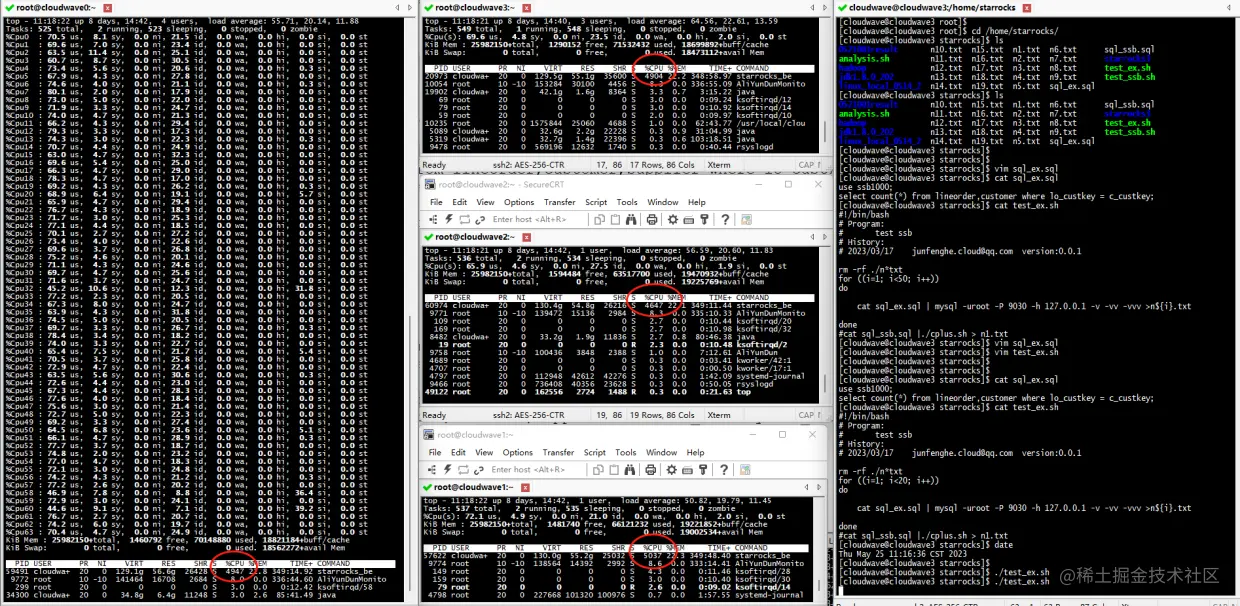Screen dimensions: 1240x606
Task: Open Help menu in cloudwave1 SecureCRT window
Action: tap(695, 452)
